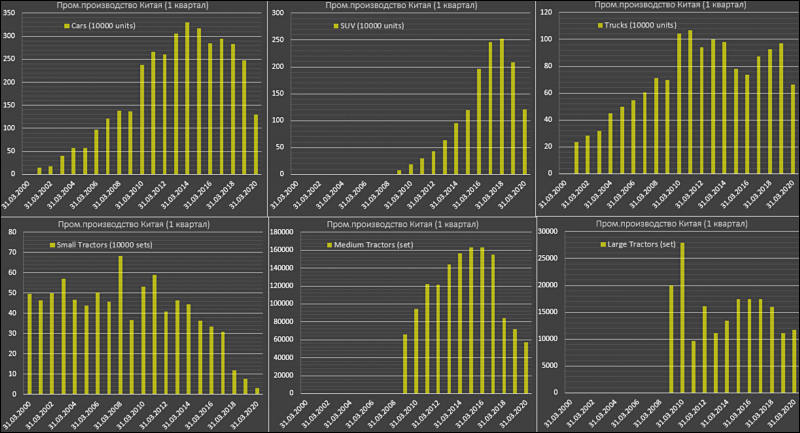Image resolution: width=800 pixels, height=433 pixels.
Task: Click the 80 y-axis value in the Small Tractors chart
Action: [12, 232]
